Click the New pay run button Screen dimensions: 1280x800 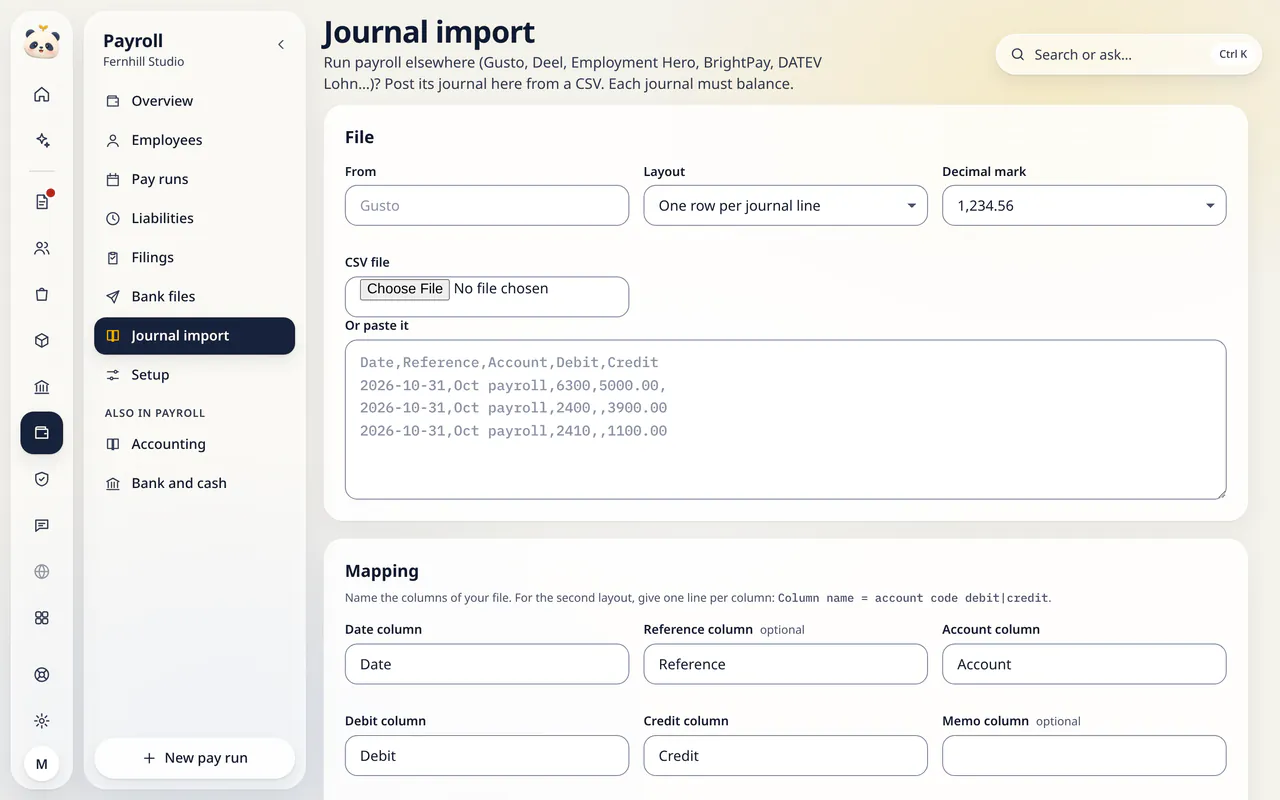click(195, 758)
